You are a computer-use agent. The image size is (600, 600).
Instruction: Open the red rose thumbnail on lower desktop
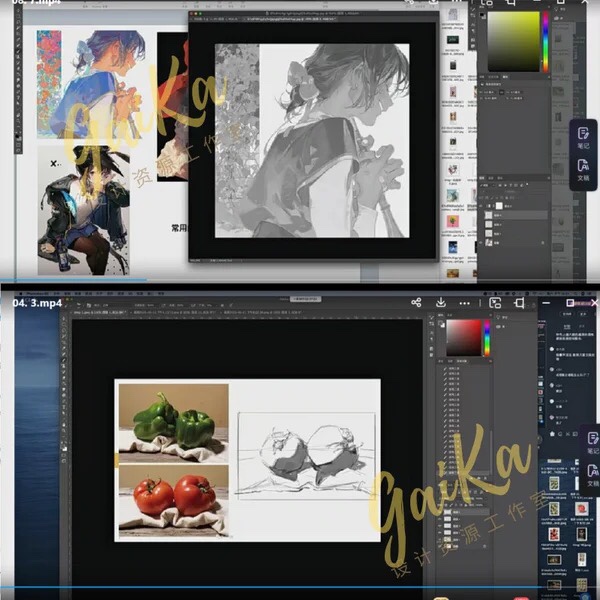(x=582, y=509)
